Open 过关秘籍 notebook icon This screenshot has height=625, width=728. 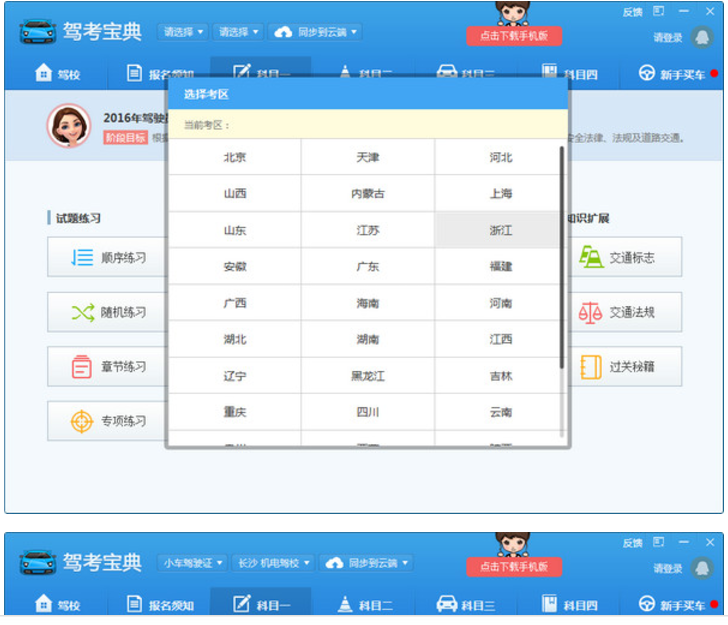click(x=592, y=367)
